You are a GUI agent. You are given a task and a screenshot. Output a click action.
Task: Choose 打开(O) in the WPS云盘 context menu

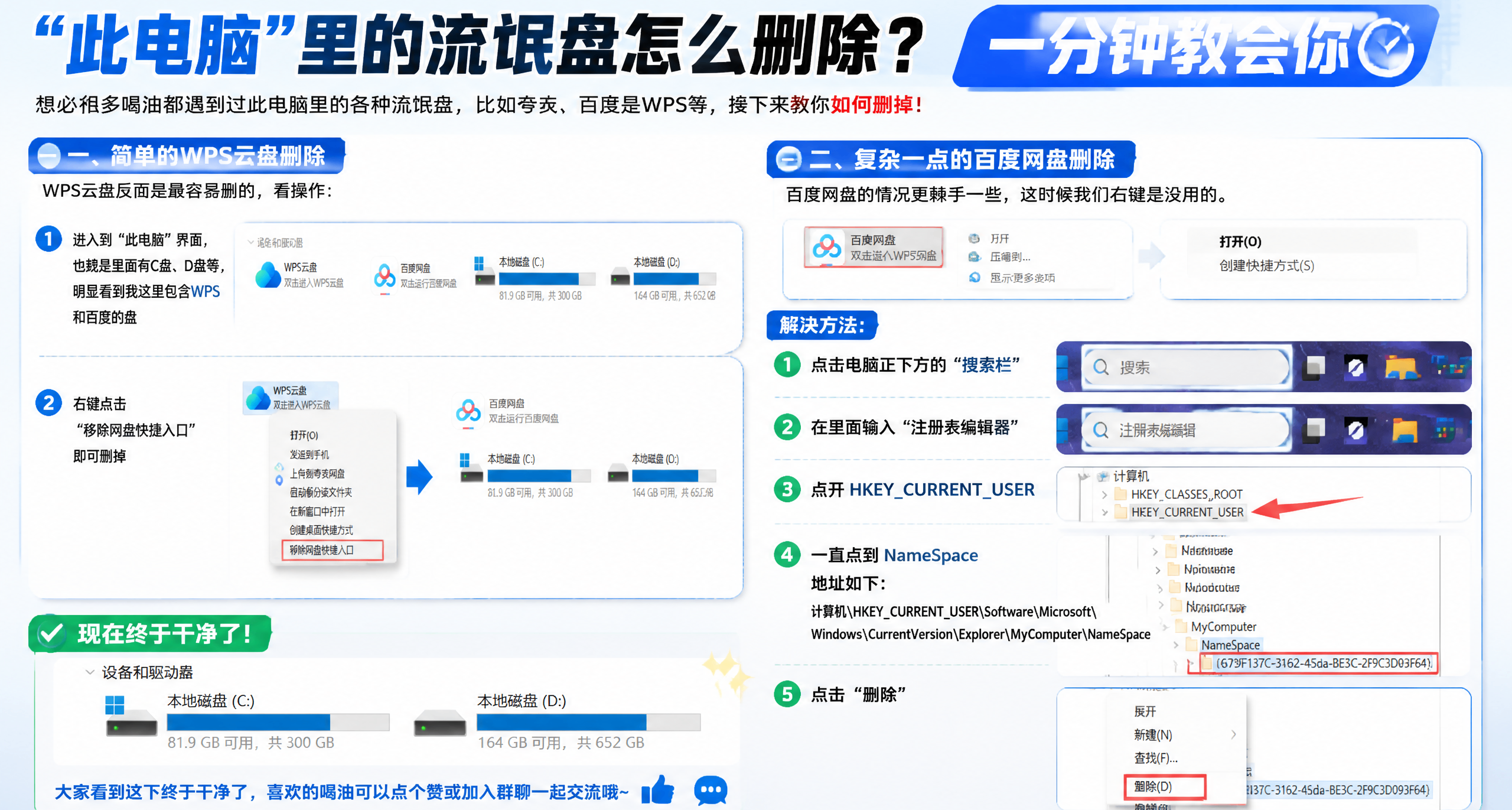tap(304, 435)
